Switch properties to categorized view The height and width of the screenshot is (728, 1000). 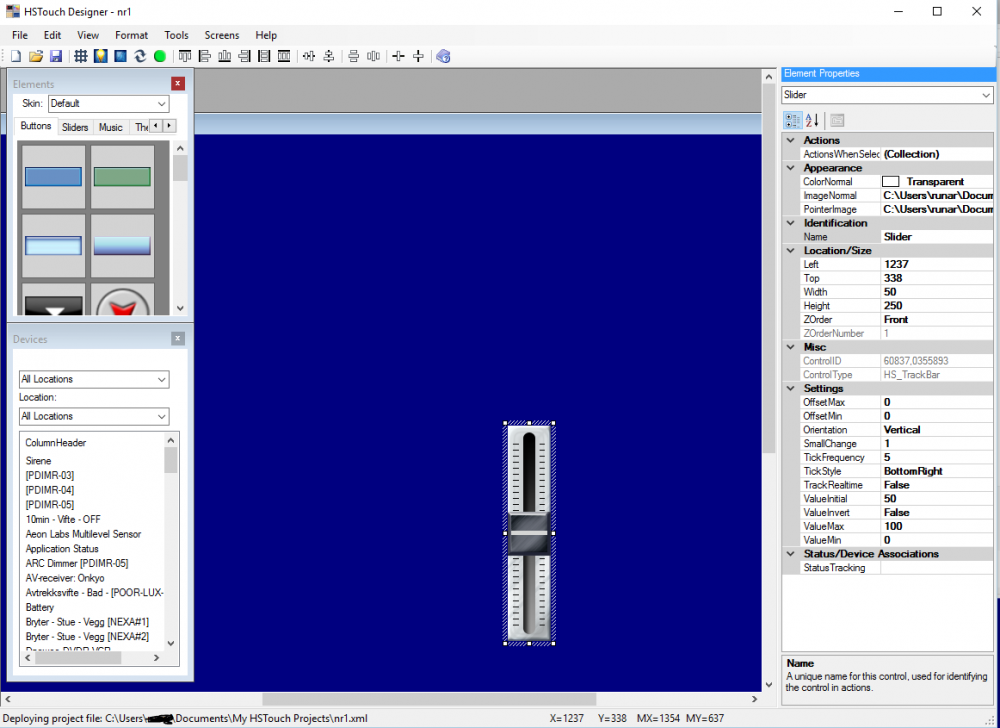tap(793, 120)
